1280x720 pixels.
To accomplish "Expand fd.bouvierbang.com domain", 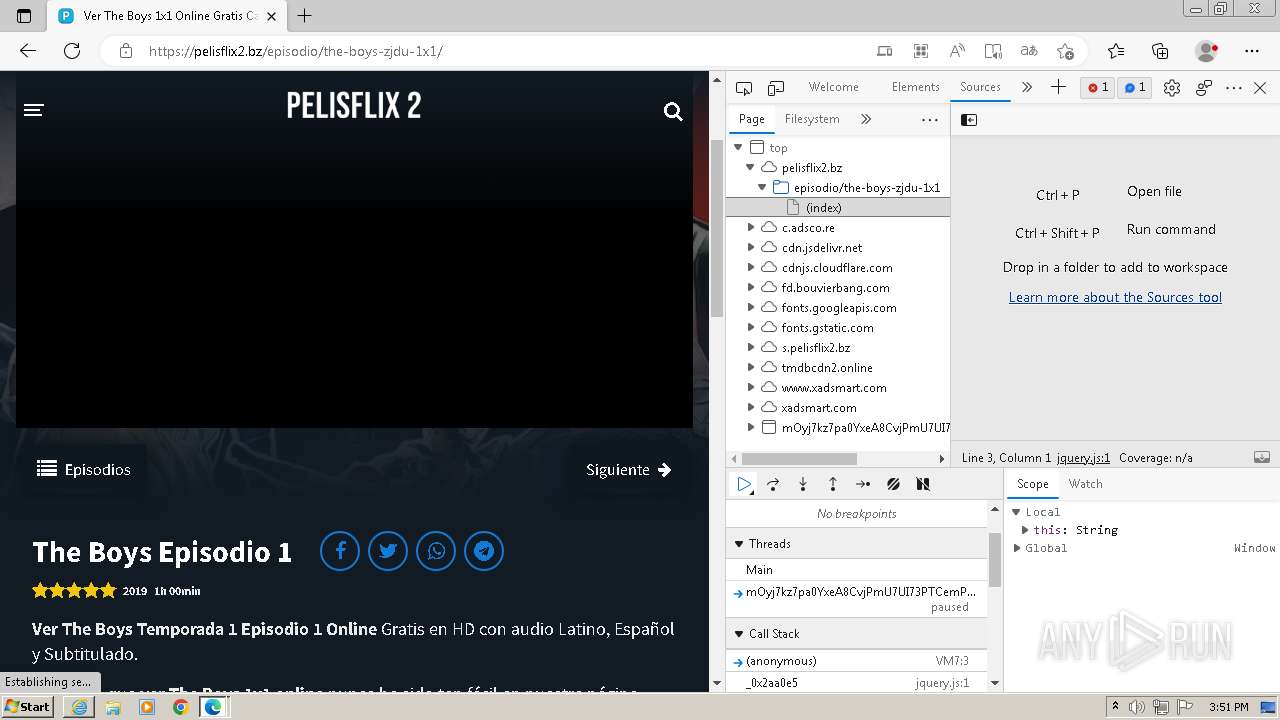I will coord(751,287).
